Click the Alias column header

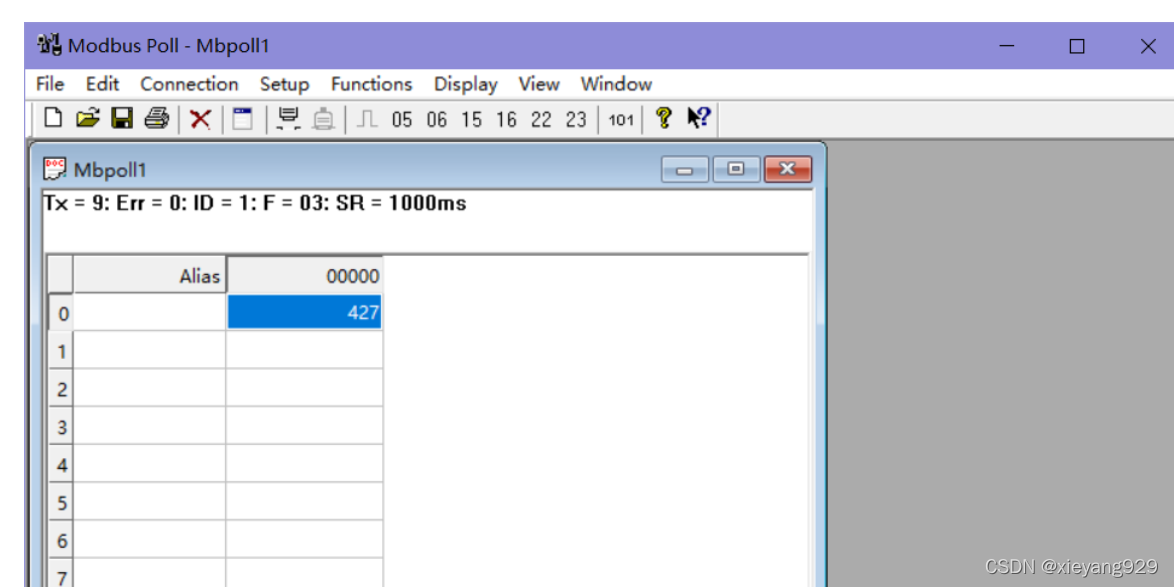(150, 276)
